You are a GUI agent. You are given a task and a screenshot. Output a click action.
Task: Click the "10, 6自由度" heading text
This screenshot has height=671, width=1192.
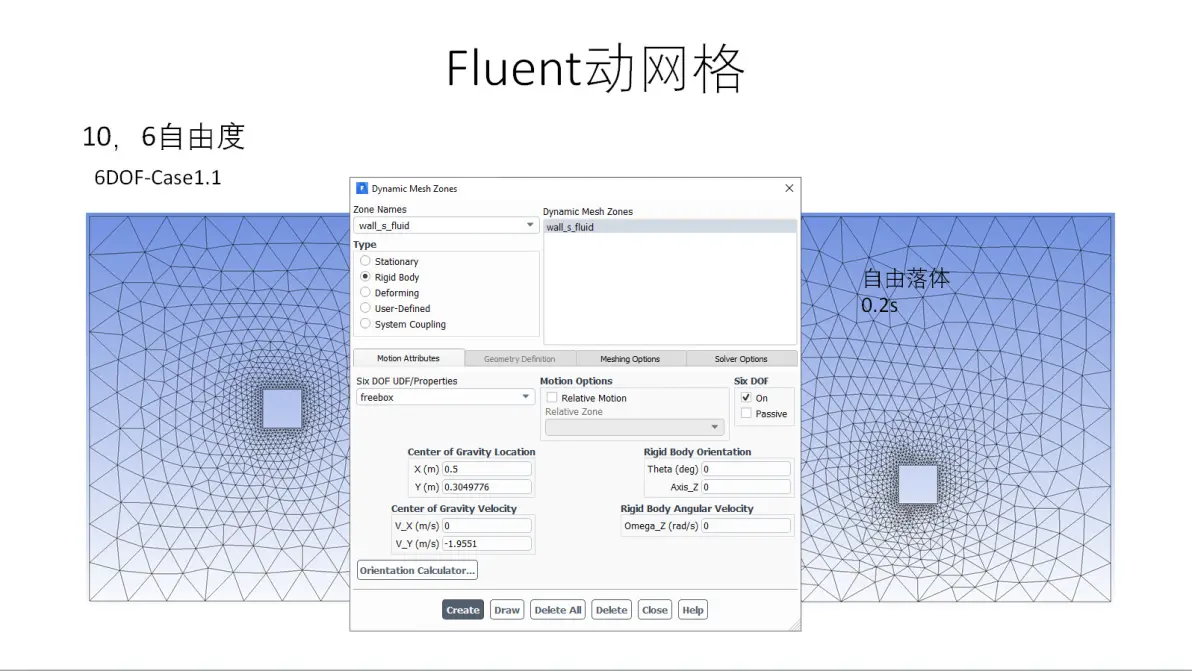pyautogui.click(x=163, y=137)
